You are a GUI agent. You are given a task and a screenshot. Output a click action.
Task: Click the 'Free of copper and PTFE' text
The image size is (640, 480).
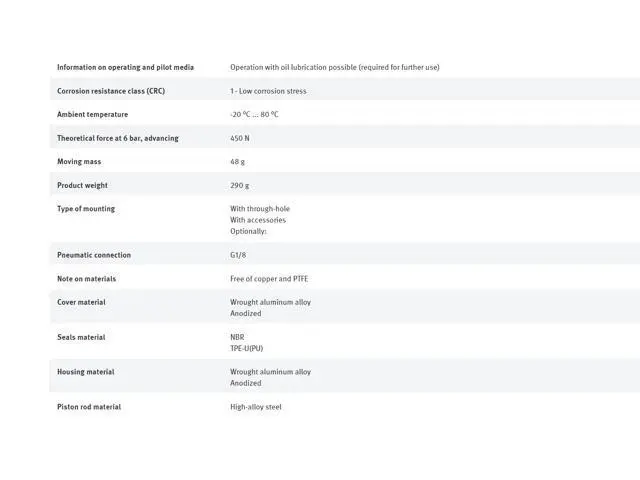268,279
